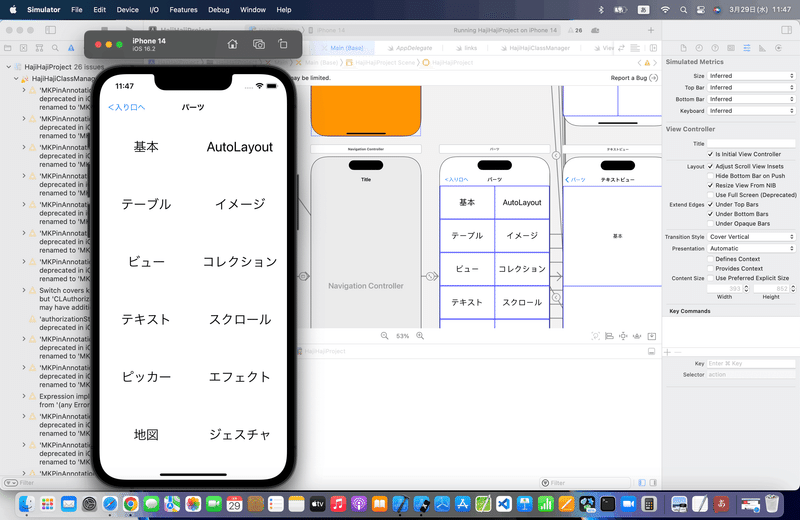Toggle the Xcode navigator sidebar icon

tap(51, 30)
